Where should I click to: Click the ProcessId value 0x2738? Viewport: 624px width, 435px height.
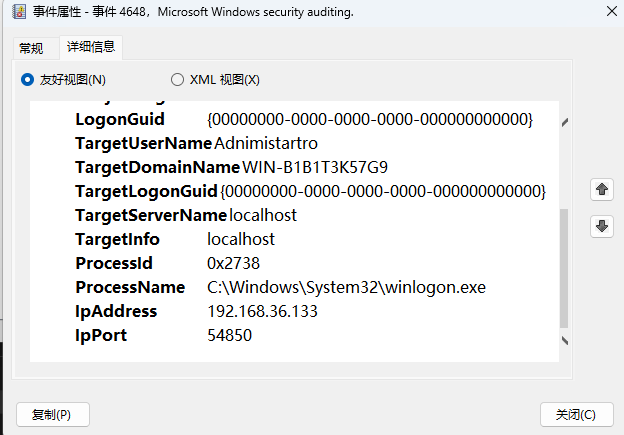[233, 263]
